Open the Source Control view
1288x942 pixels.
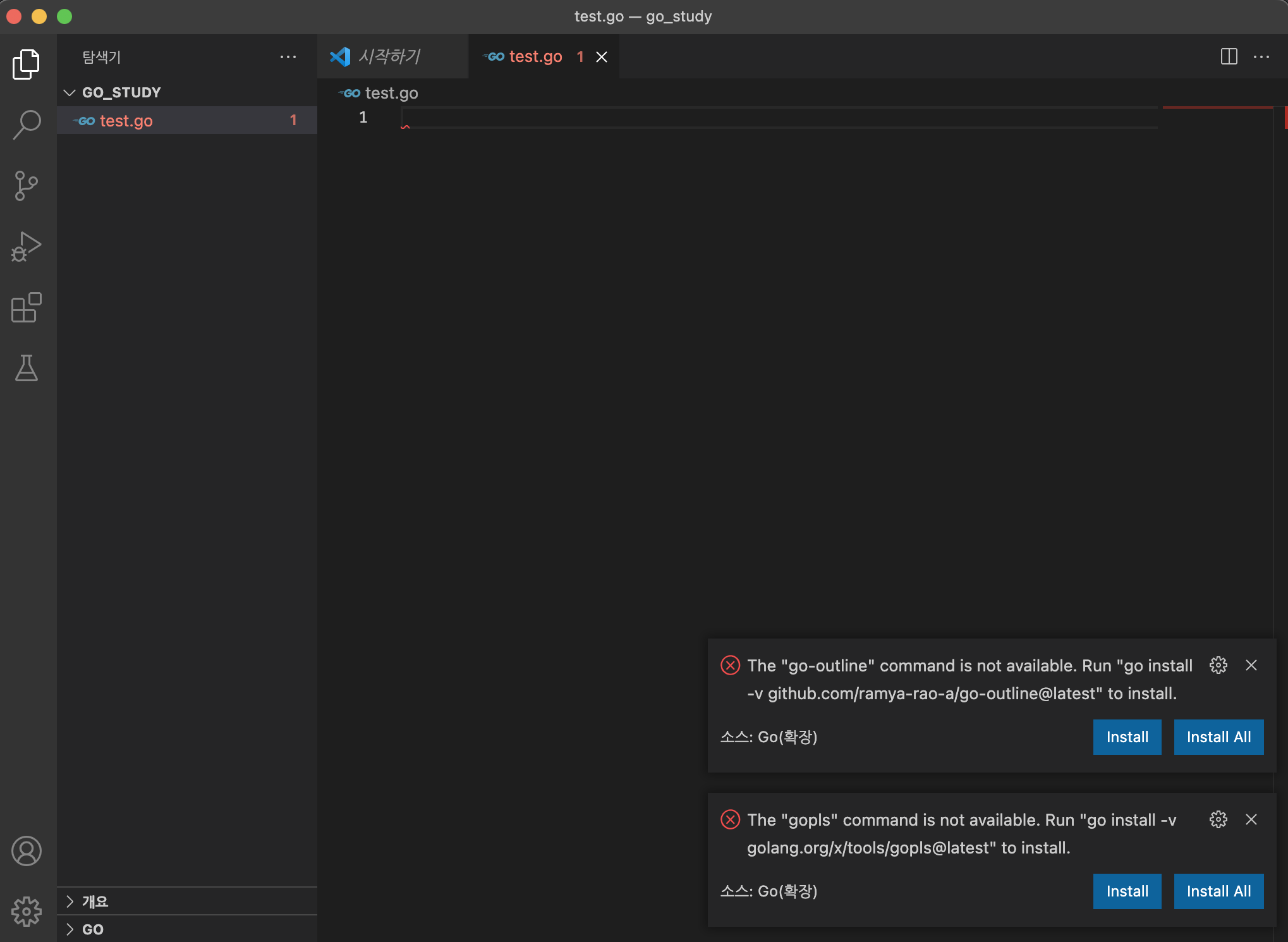pos(26,186)
